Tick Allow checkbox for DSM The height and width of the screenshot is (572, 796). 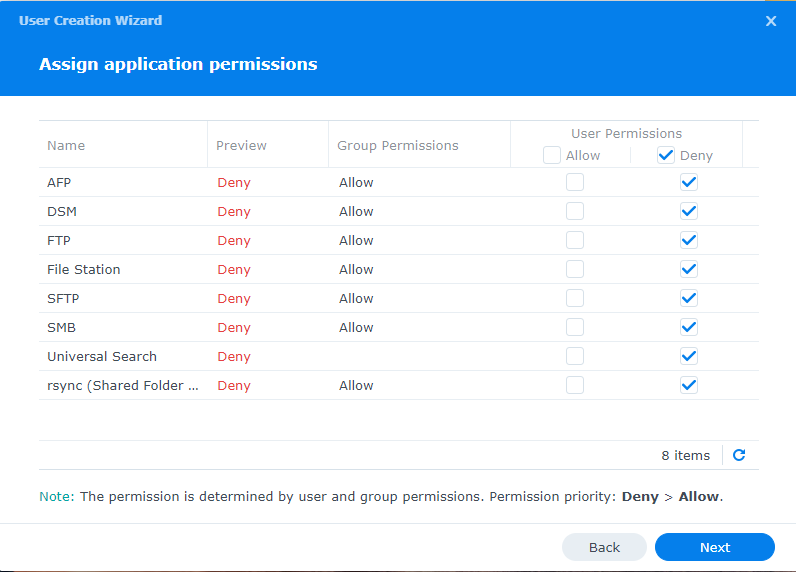point(575,211)
